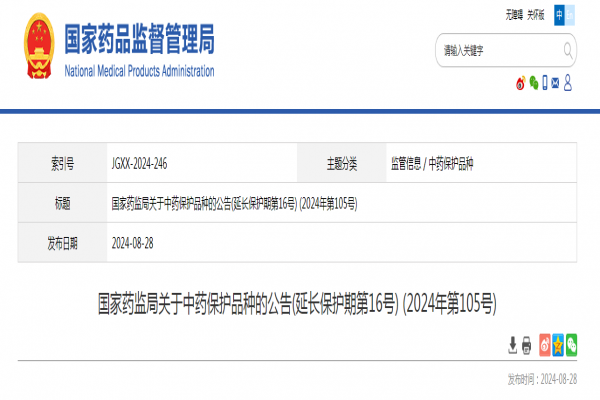The width and height of the screenshot is (600, 400).
Task: Share article to QQ Zone star icon
Action: pos(558,345)
